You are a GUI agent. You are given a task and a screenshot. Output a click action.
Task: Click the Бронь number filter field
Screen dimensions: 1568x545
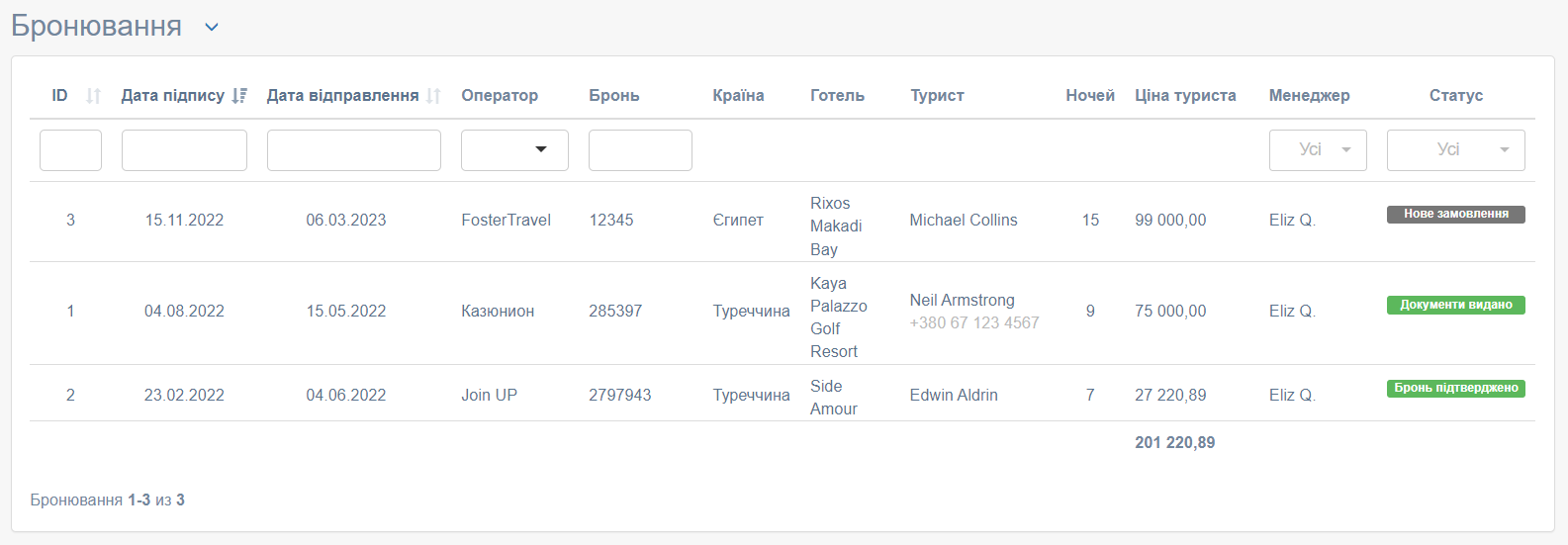pos(640,150)
